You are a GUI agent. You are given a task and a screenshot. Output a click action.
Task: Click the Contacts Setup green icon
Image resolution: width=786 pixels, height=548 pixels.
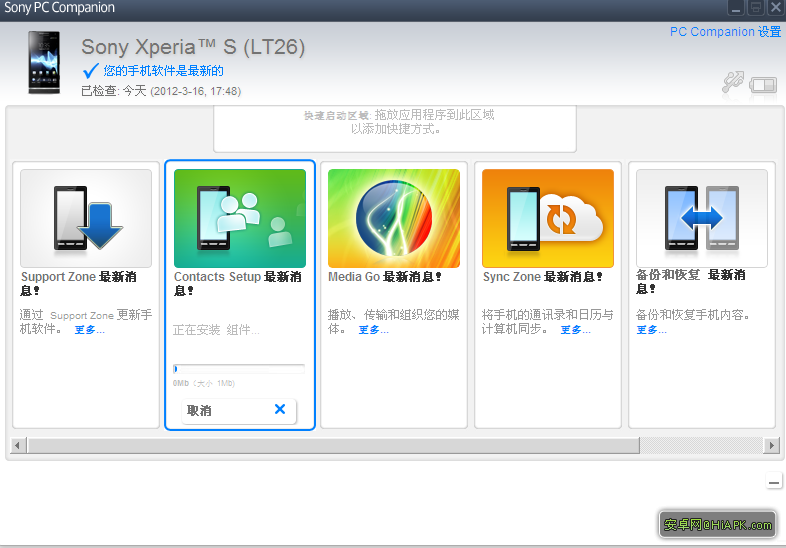pos(240,218)
